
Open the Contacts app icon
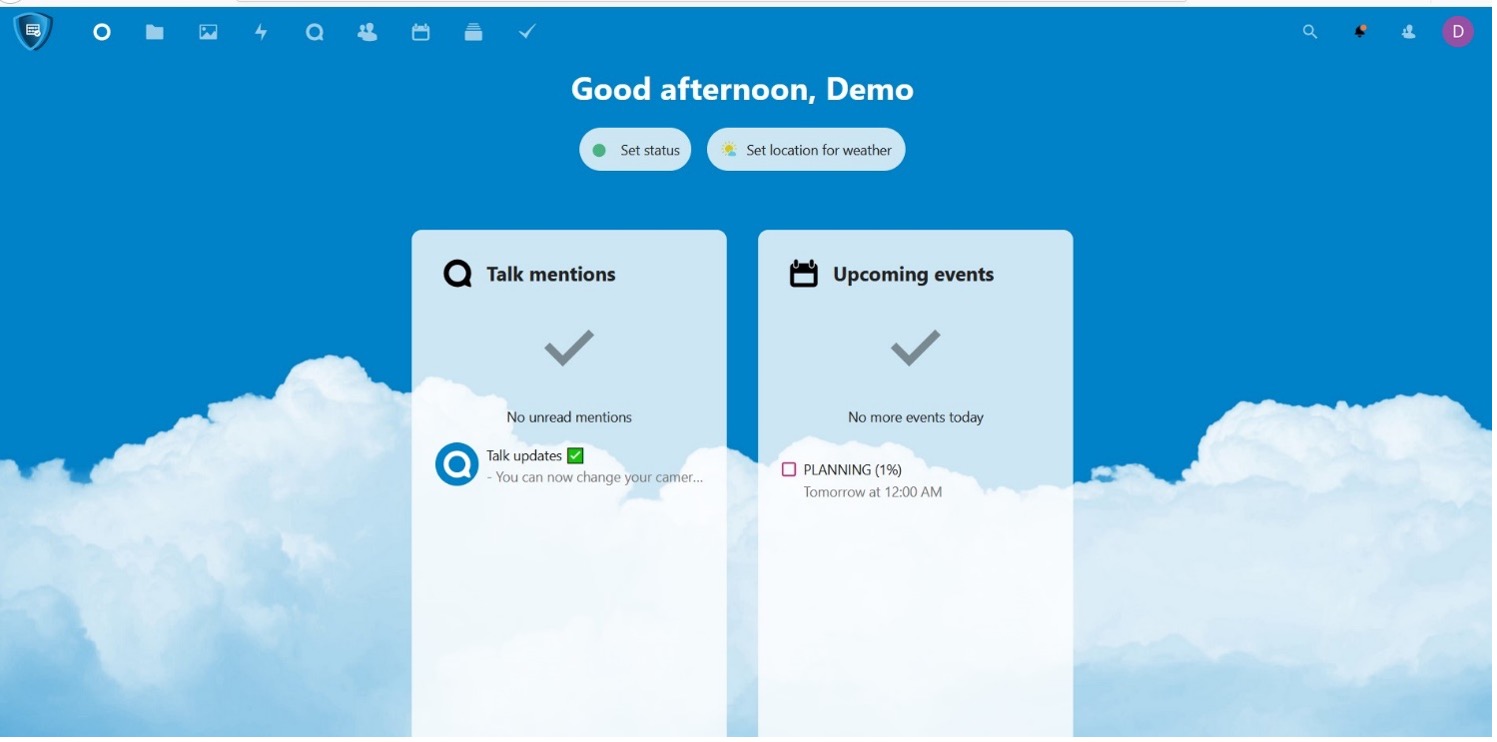(367, 32)
